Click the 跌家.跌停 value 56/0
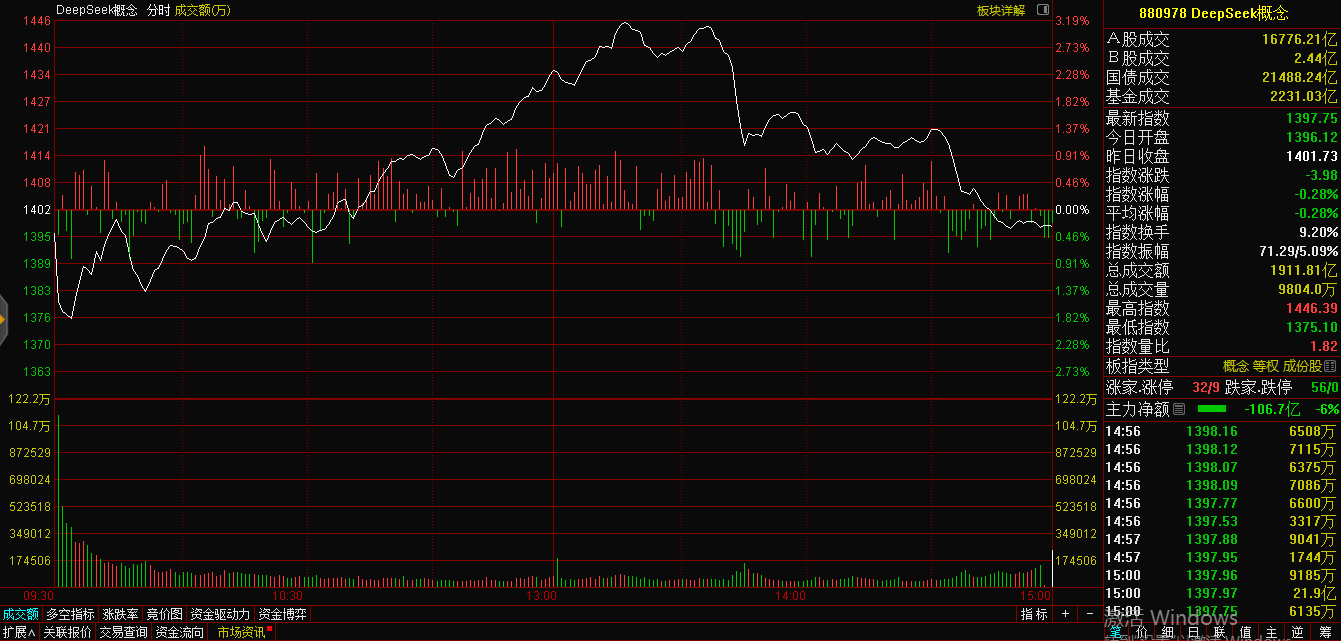Image resolution: width=1341 pixels, height=641 pixels. click(1324, 387)
